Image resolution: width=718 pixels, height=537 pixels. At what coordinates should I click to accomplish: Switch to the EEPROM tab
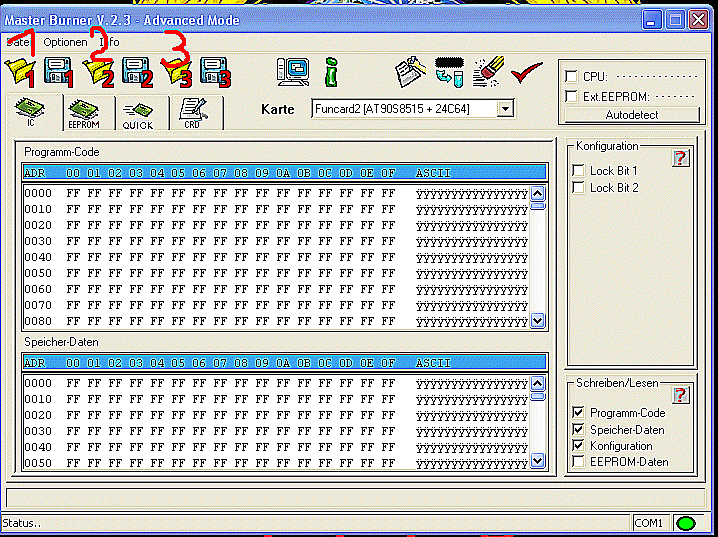83,114
